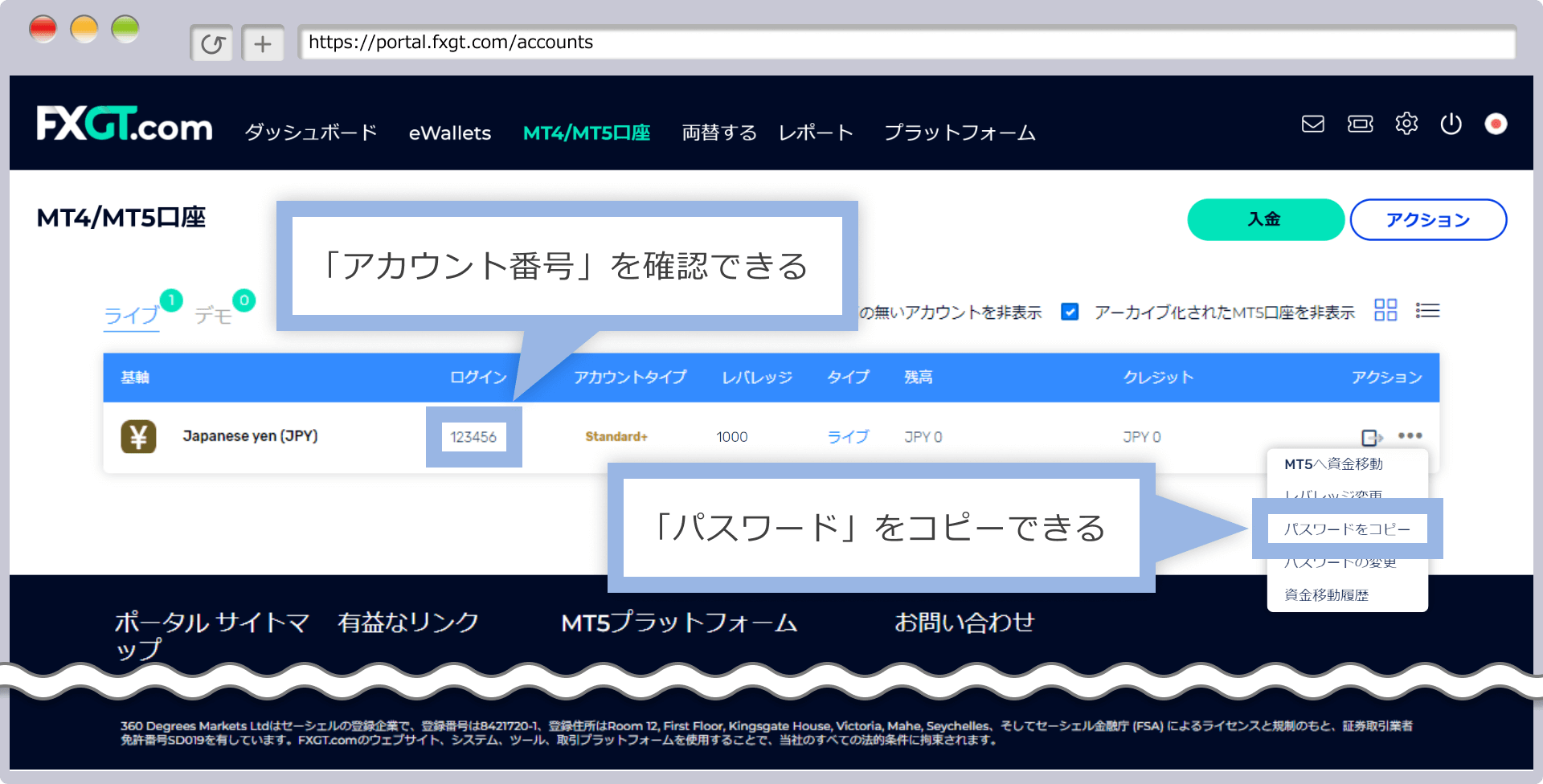The width and height of the screenshot is (1543, 784).
Task: Click アカウントタイプ column header
Action: point(630,378)
